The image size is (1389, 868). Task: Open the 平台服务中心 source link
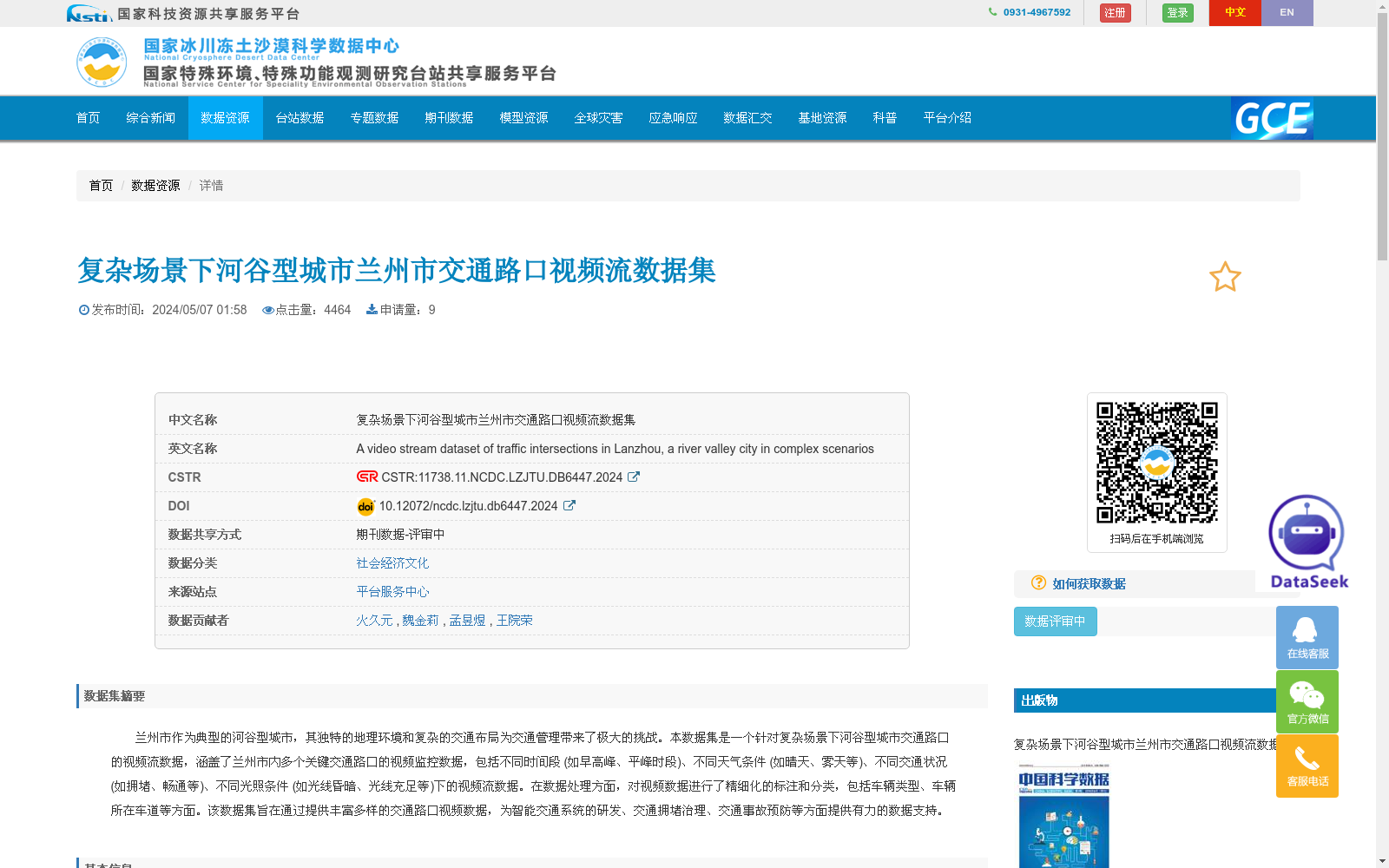point(392,592)
